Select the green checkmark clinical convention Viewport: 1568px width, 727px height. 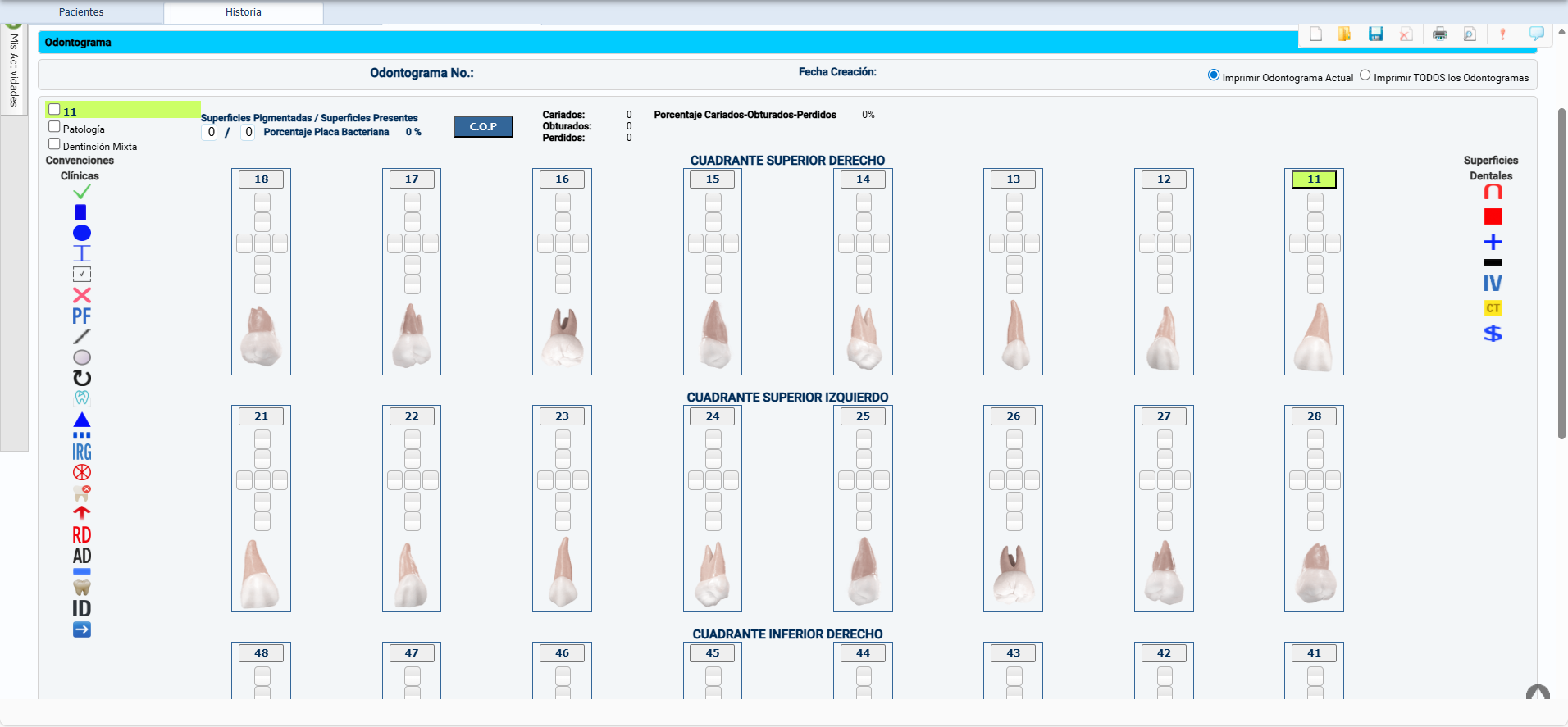82,192
